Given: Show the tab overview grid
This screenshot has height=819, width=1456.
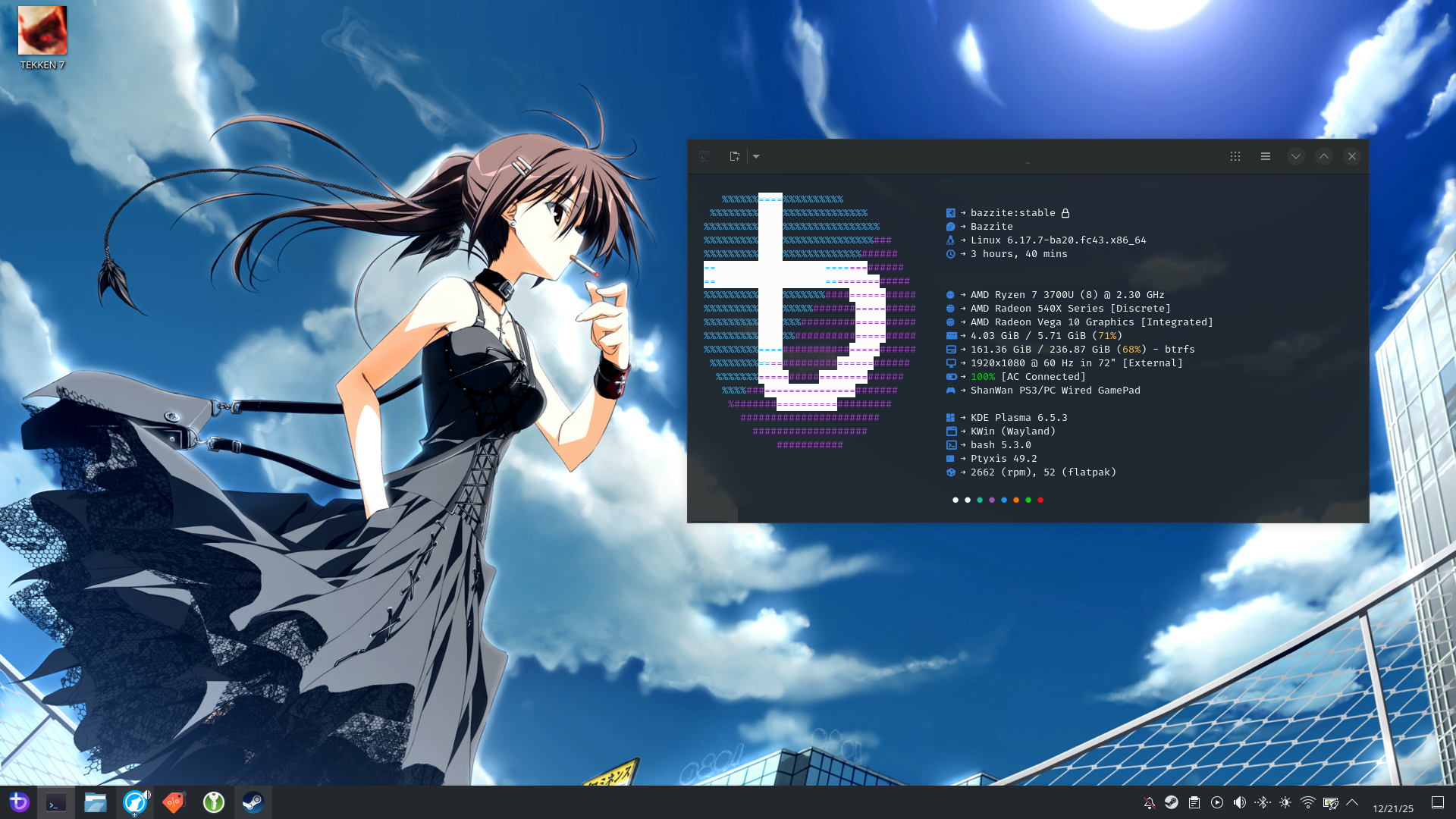Looking at the screenshot, I should 1235,156.
